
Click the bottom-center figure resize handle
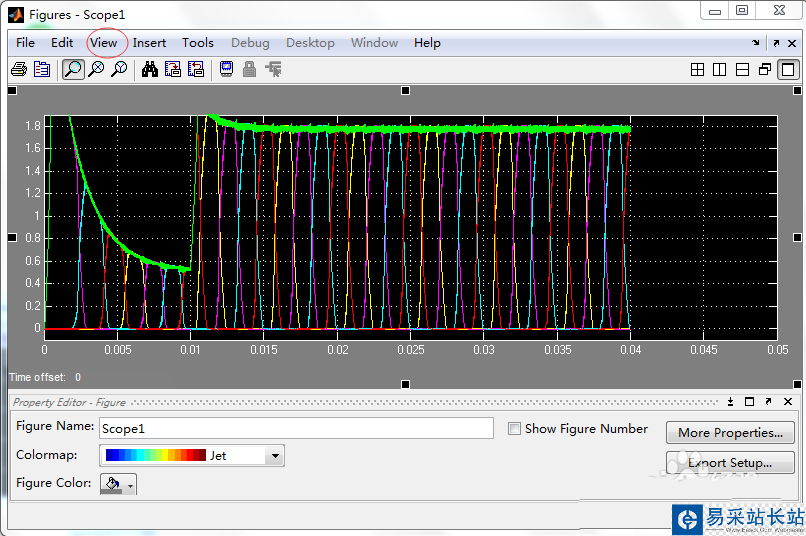click(405, 384)
